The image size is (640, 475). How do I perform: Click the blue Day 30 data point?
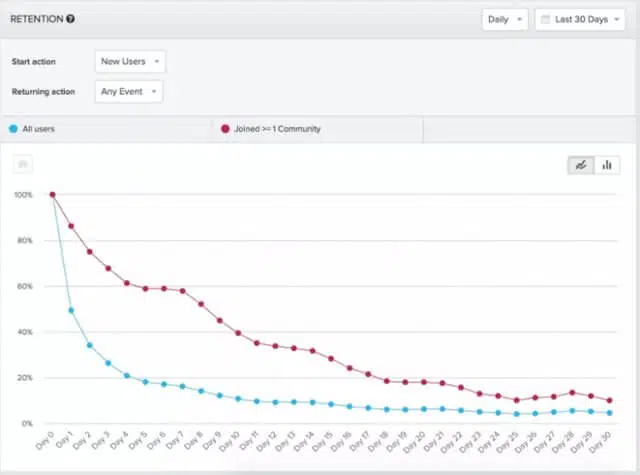click(x=609, y=413)
